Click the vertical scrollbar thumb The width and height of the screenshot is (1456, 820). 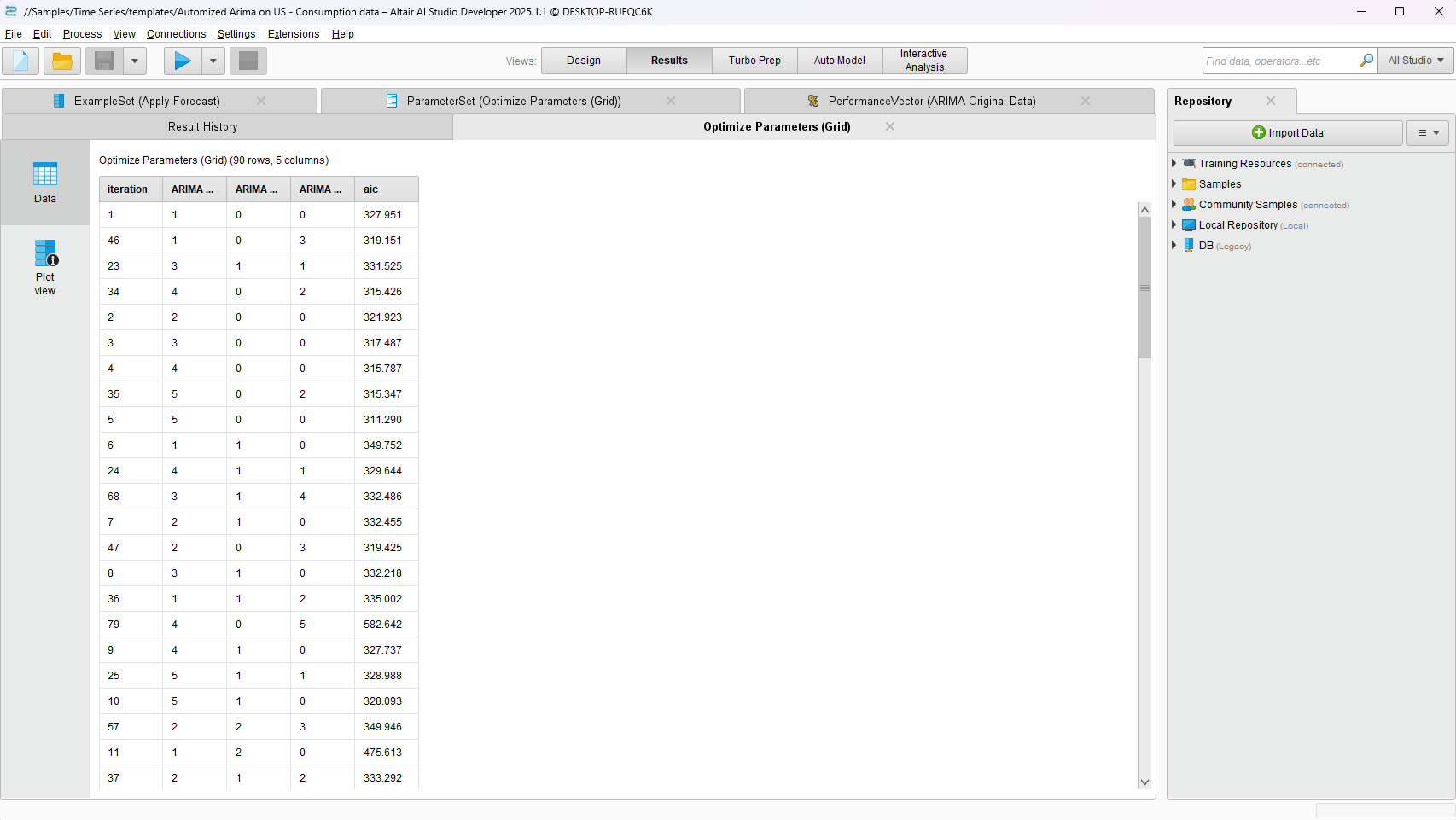1144,288
